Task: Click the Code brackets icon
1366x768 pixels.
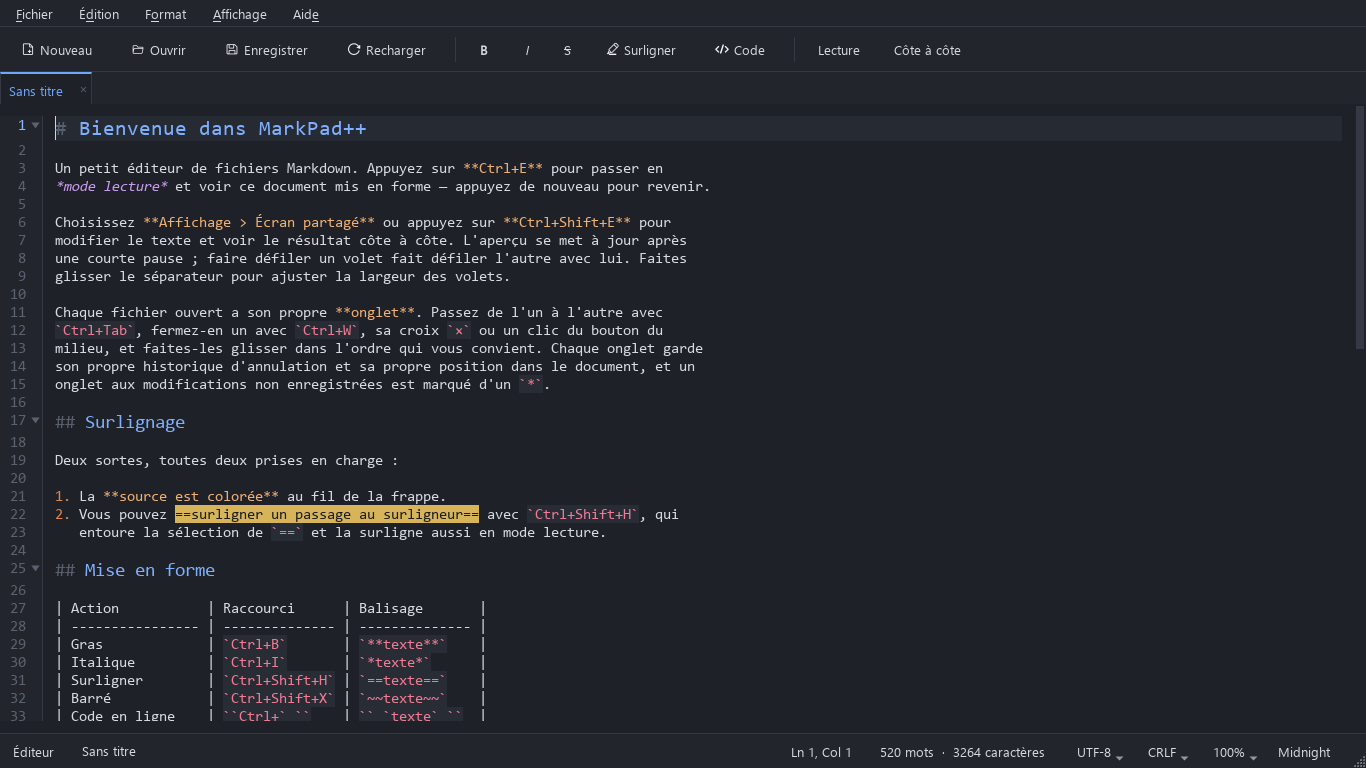Action: 722,50
